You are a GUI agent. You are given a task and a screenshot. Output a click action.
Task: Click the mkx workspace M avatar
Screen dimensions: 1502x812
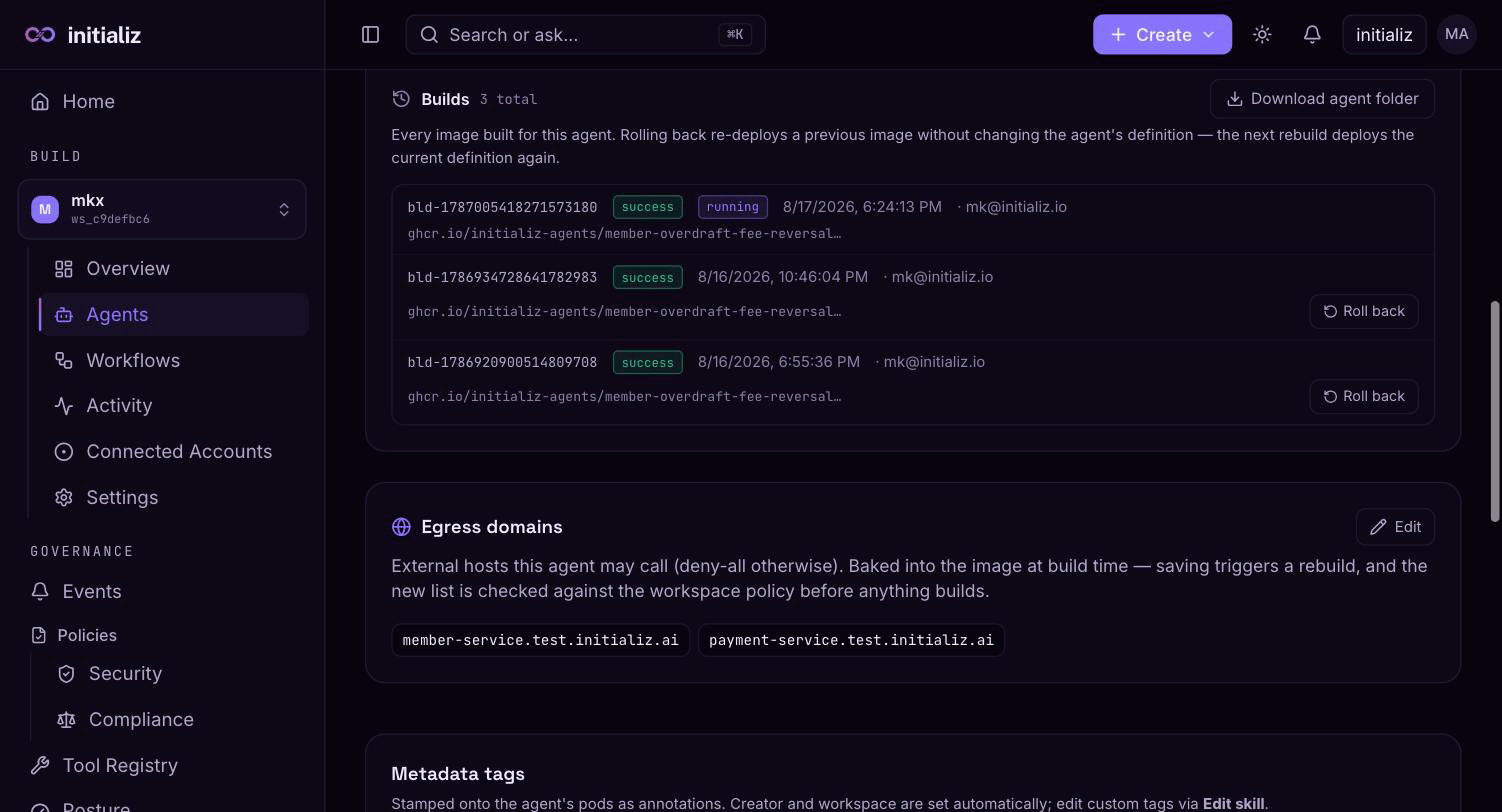click(45, 210)
